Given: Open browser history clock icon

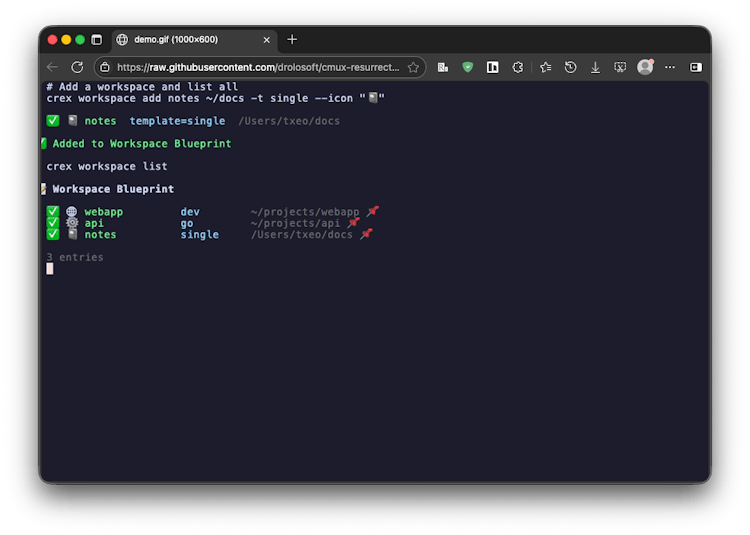Looking at the screenshot, I should (x=570, y=67).
